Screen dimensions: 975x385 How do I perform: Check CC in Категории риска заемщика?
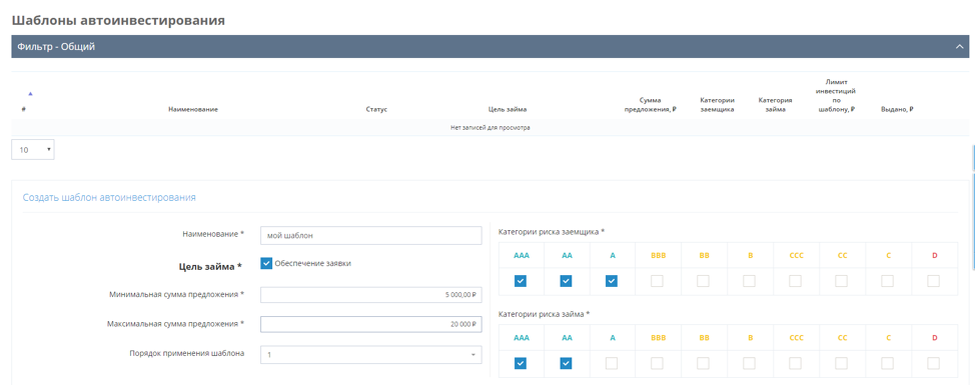point(841,281)
